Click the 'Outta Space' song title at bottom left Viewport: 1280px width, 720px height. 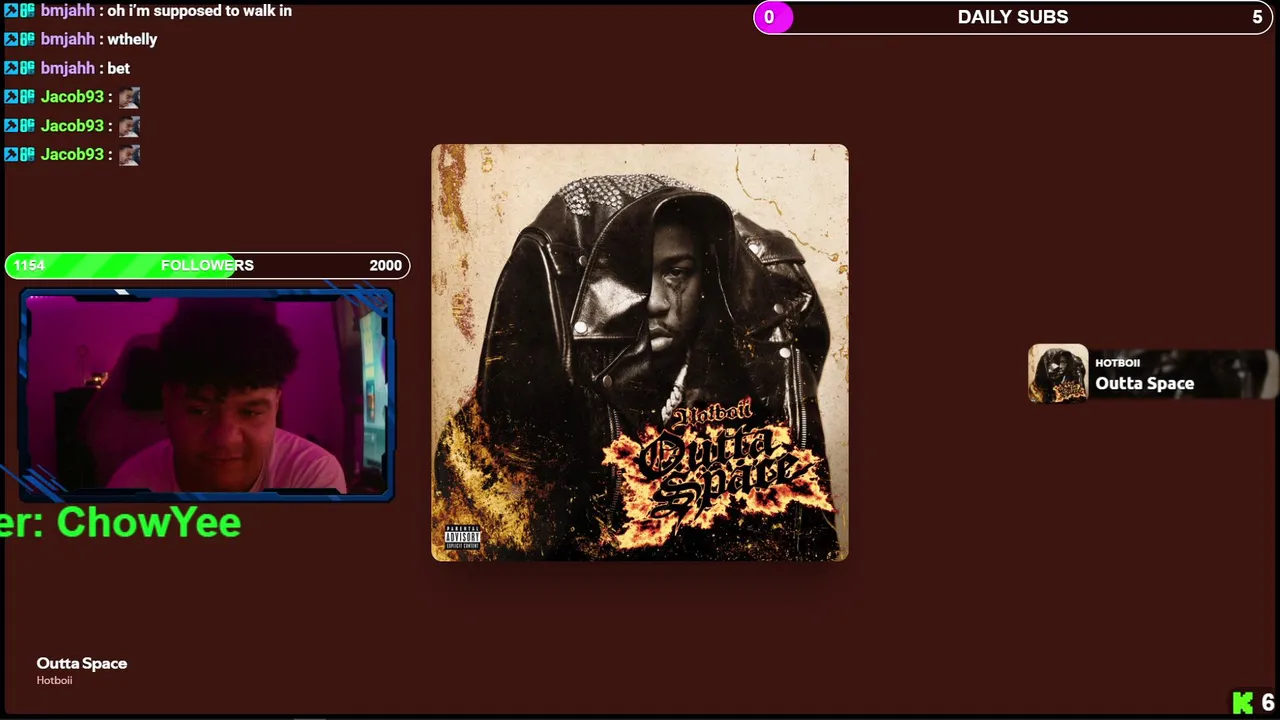tap(82, 663)
